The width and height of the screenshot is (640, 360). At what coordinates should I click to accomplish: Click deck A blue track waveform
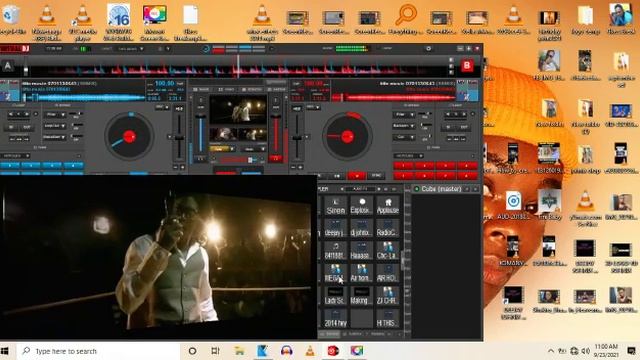click(84, 98)
